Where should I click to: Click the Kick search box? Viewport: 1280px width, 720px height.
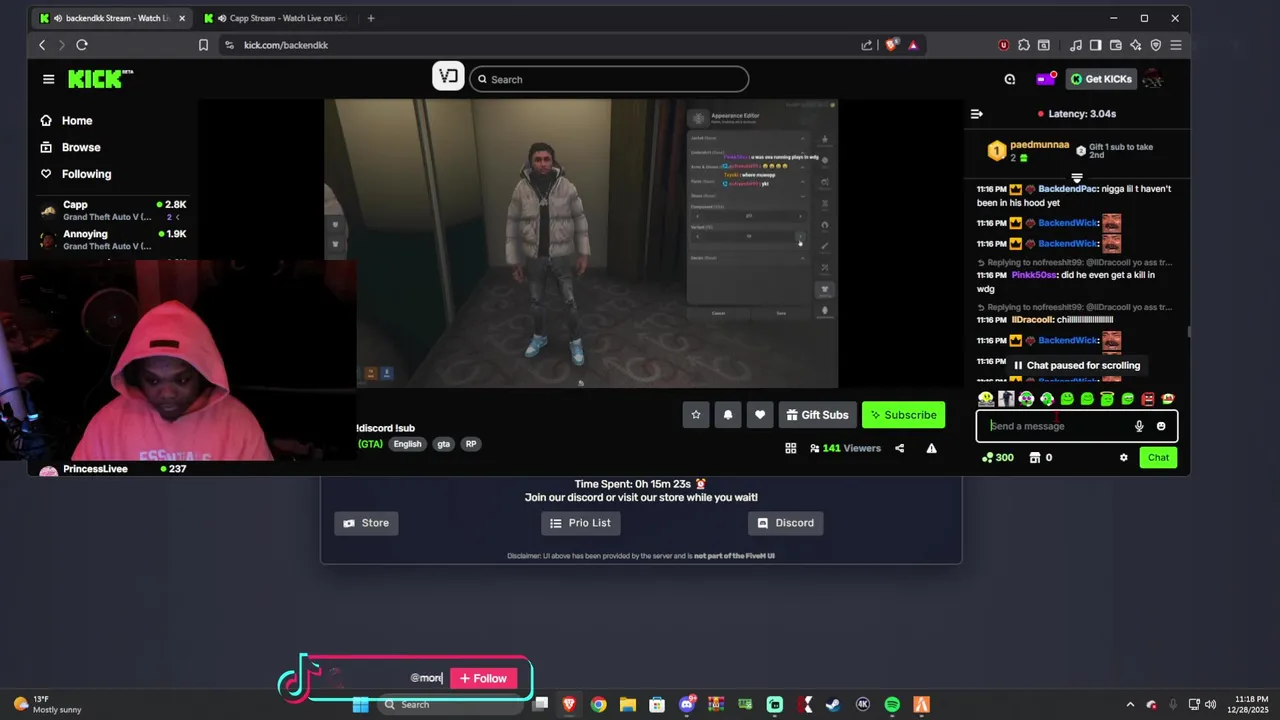[x=609, y=79]
